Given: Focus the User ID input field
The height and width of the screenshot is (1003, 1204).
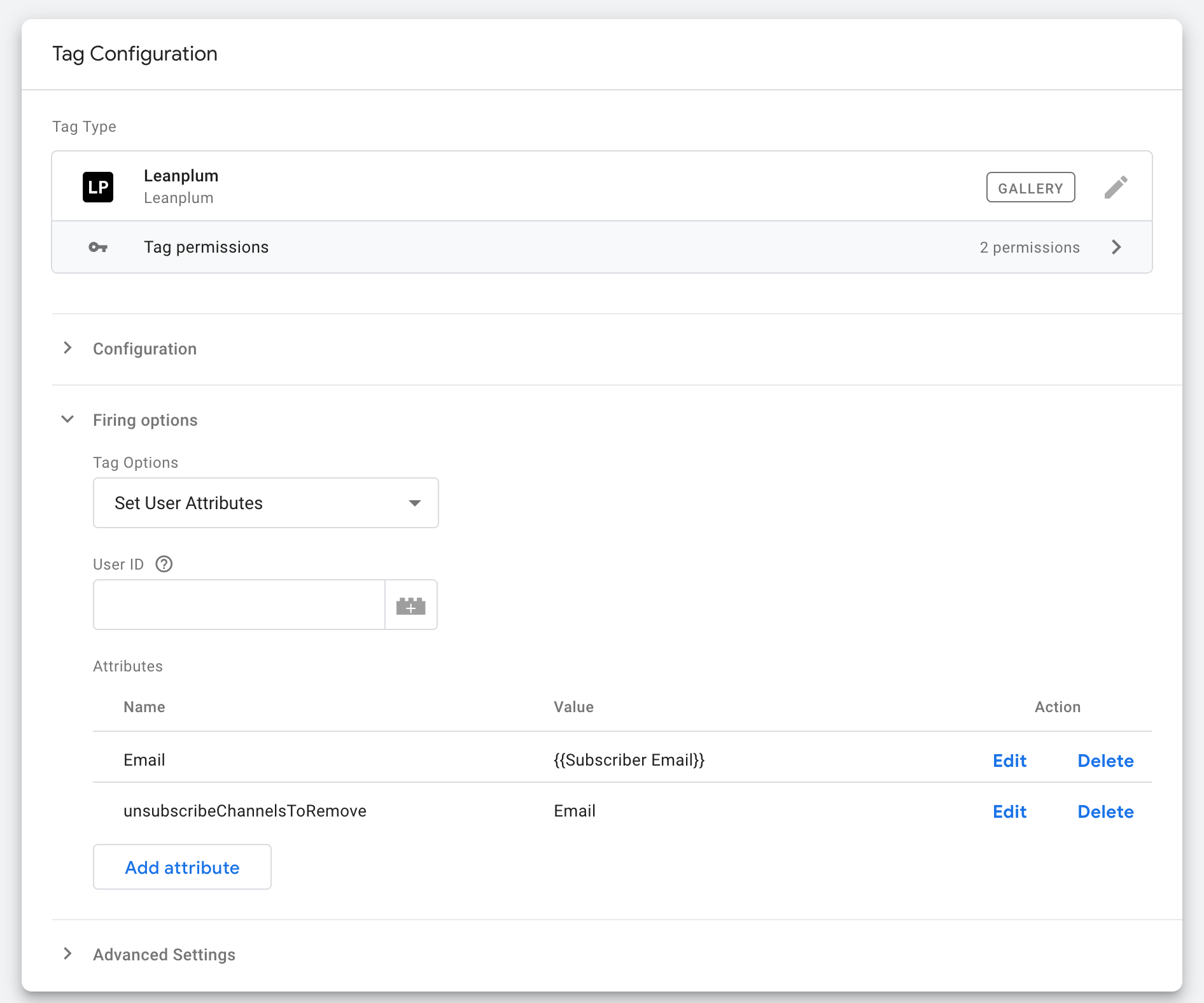Looking at the screenshot, I should tap(239, 605).
